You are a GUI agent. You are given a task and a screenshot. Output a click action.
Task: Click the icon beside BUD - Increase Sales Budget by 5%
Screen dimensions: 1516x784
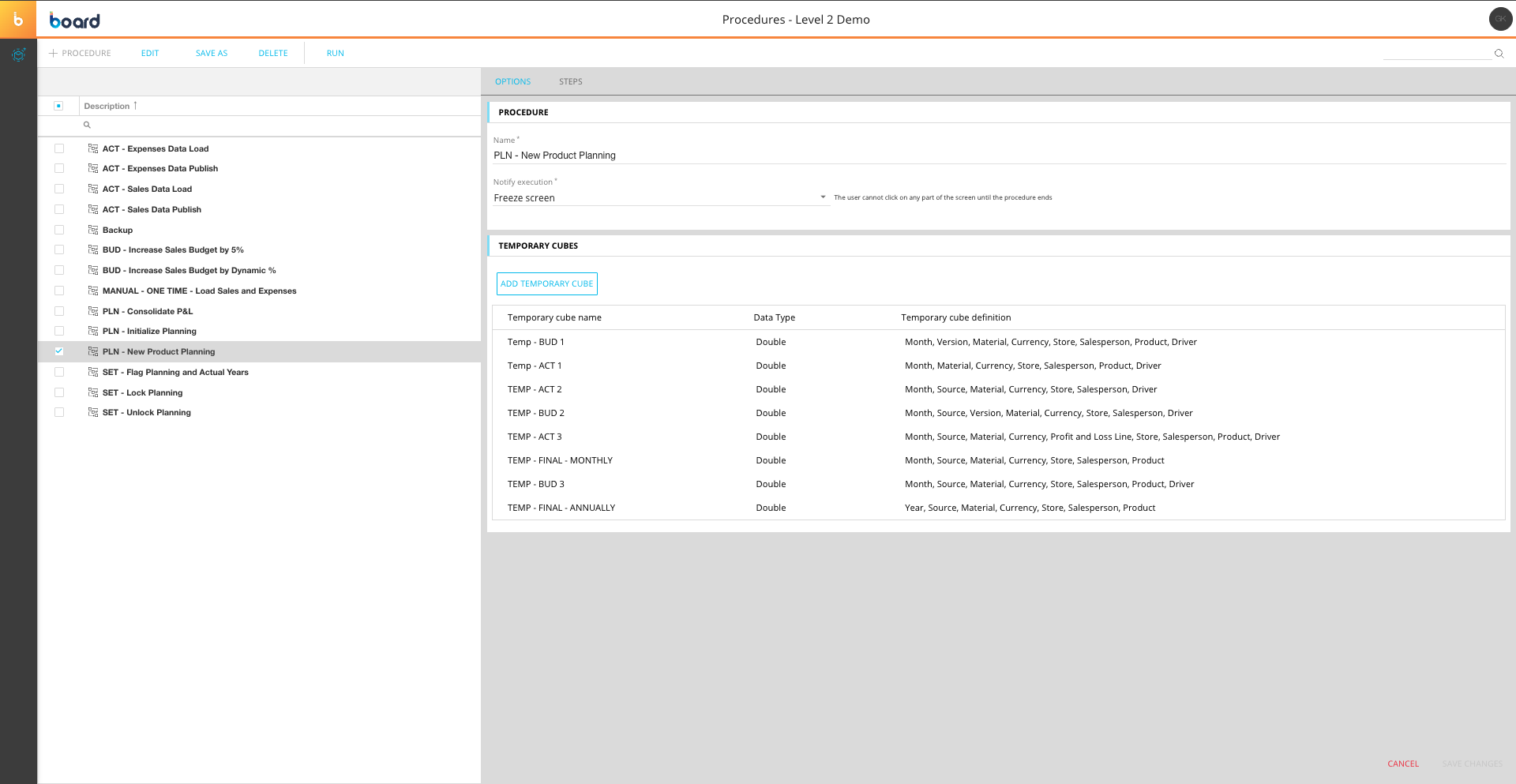click(93, 249)
